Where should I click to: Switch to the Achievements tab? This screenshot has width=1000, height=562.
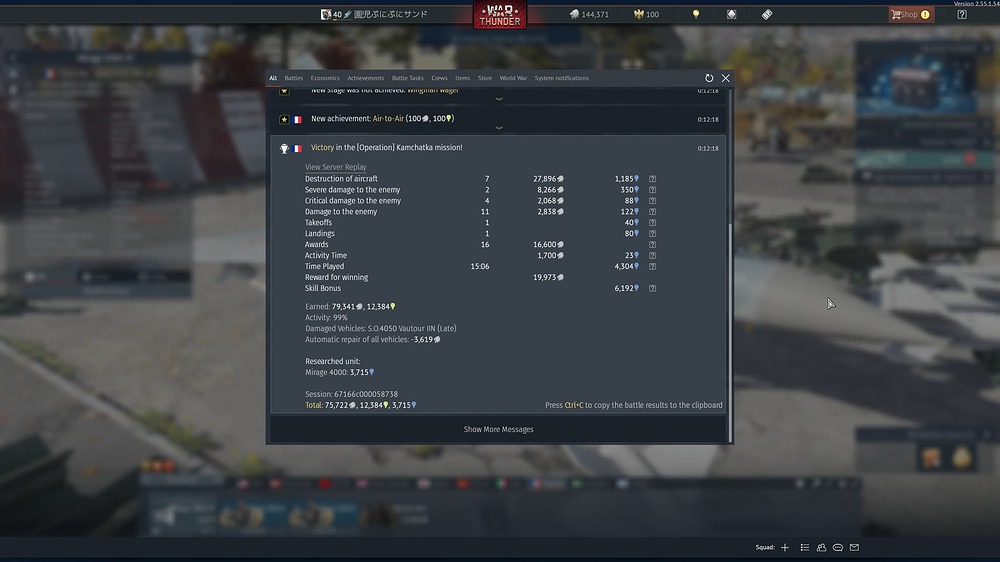[x=365, y=78]
